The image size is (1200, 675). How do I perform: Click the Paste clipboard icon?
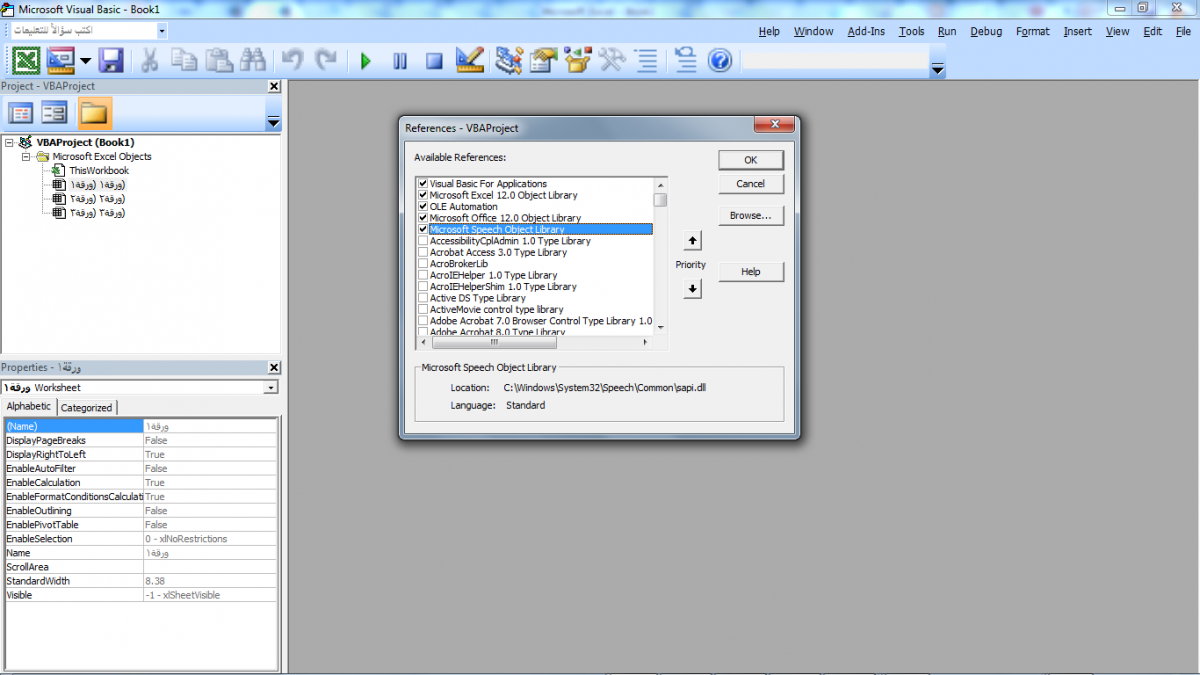[218, 61]
